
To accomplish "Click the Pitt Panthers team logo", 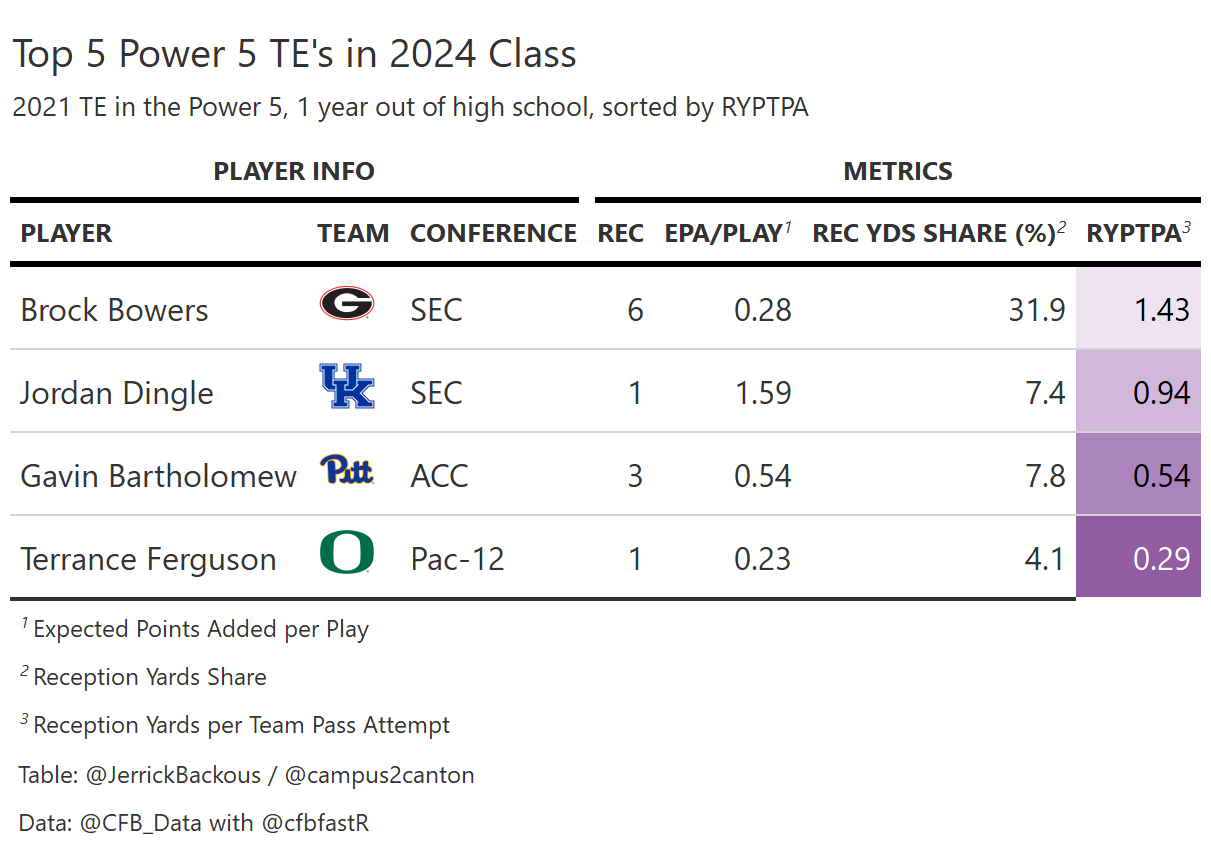I will click(346, 469).
